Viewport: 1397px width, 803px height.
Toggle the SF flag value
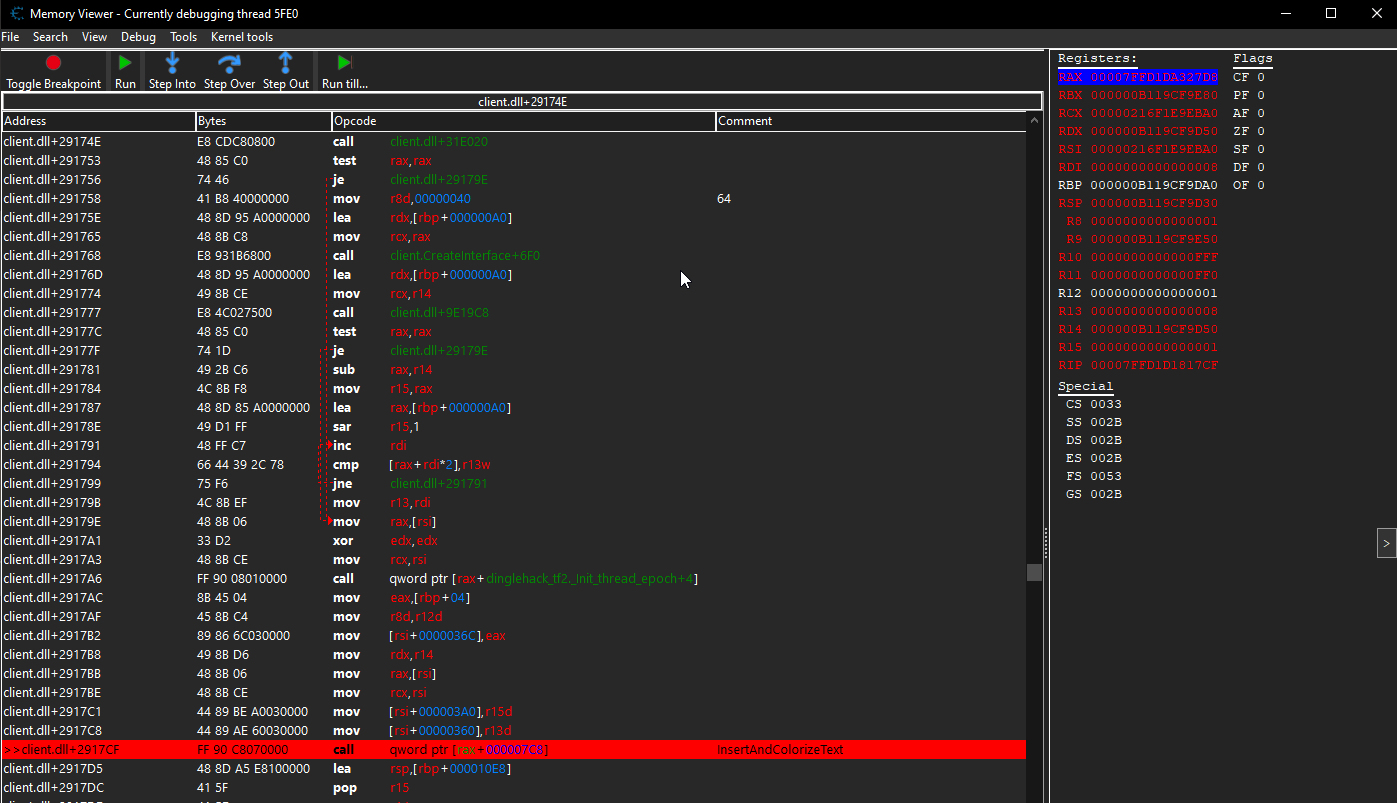[x=1249, y=149]
